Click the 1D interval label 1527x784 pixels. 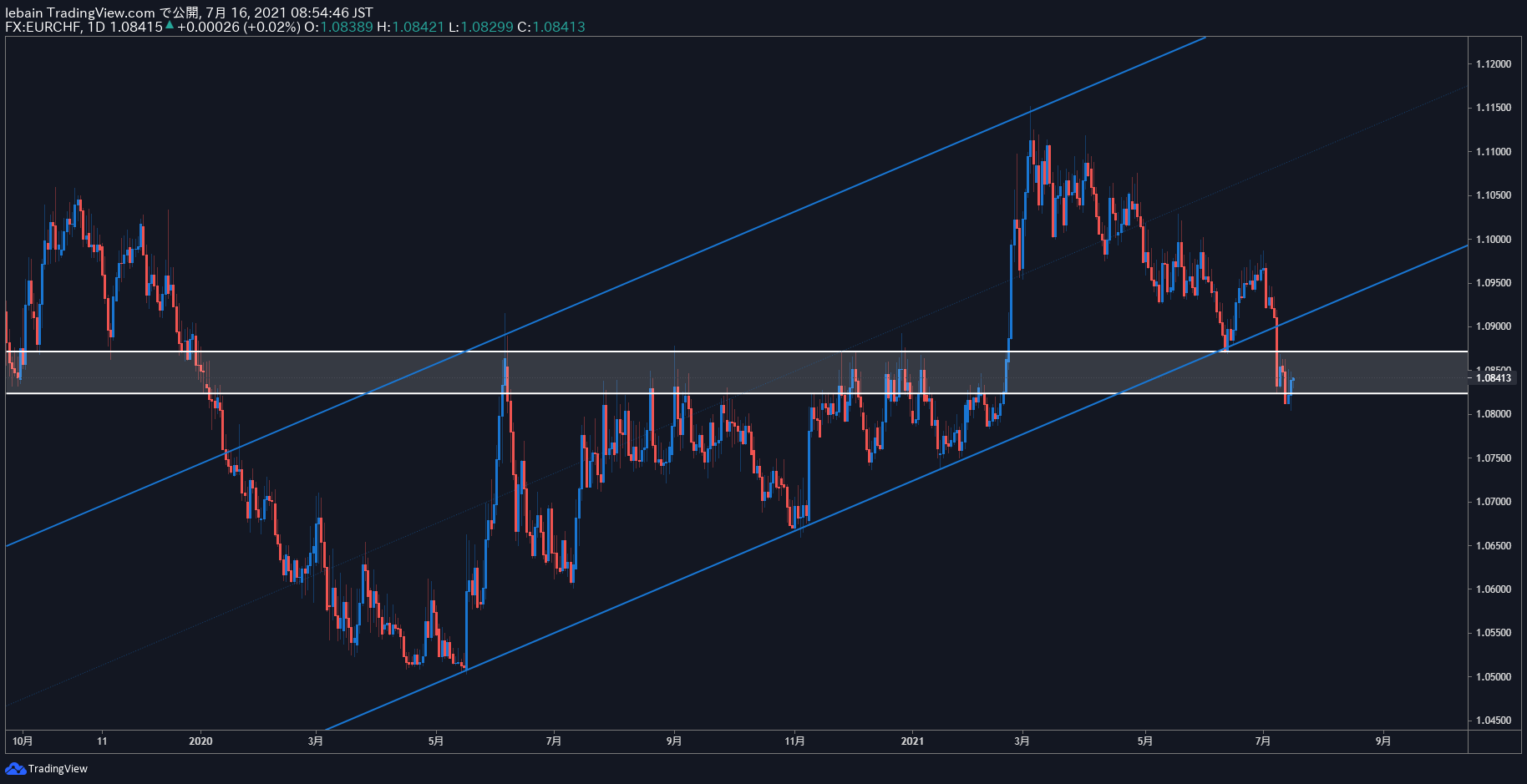click(96, 27)
